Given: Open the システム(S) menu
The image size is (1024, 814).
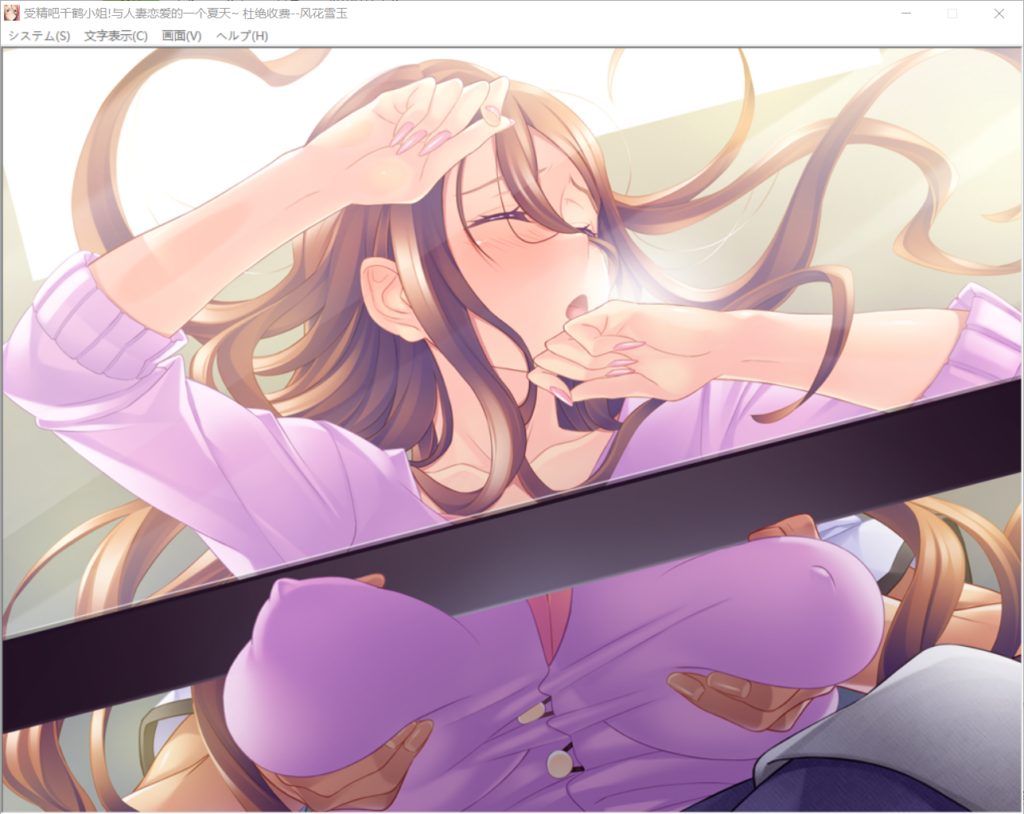Looking at the screenshot, I should [x=39, y=36].
